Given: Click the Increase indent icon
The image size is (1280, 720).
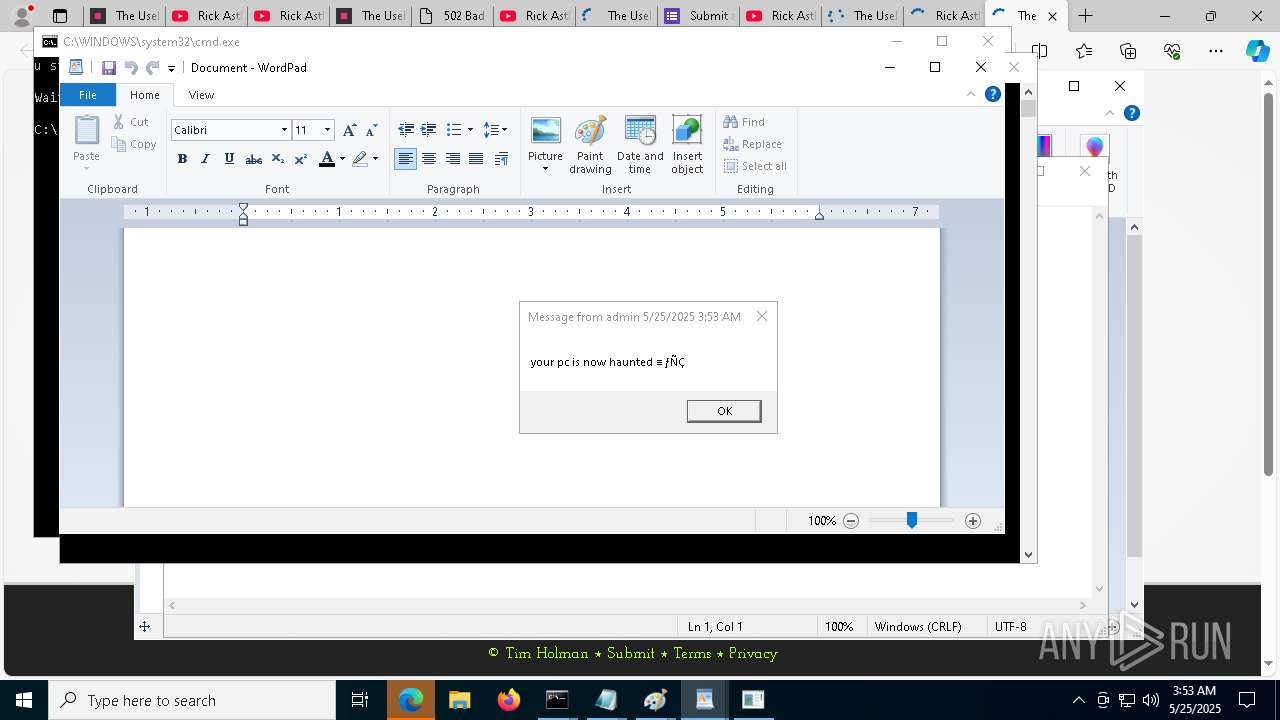Looking at the screenshot, I should tap(428, 130).
